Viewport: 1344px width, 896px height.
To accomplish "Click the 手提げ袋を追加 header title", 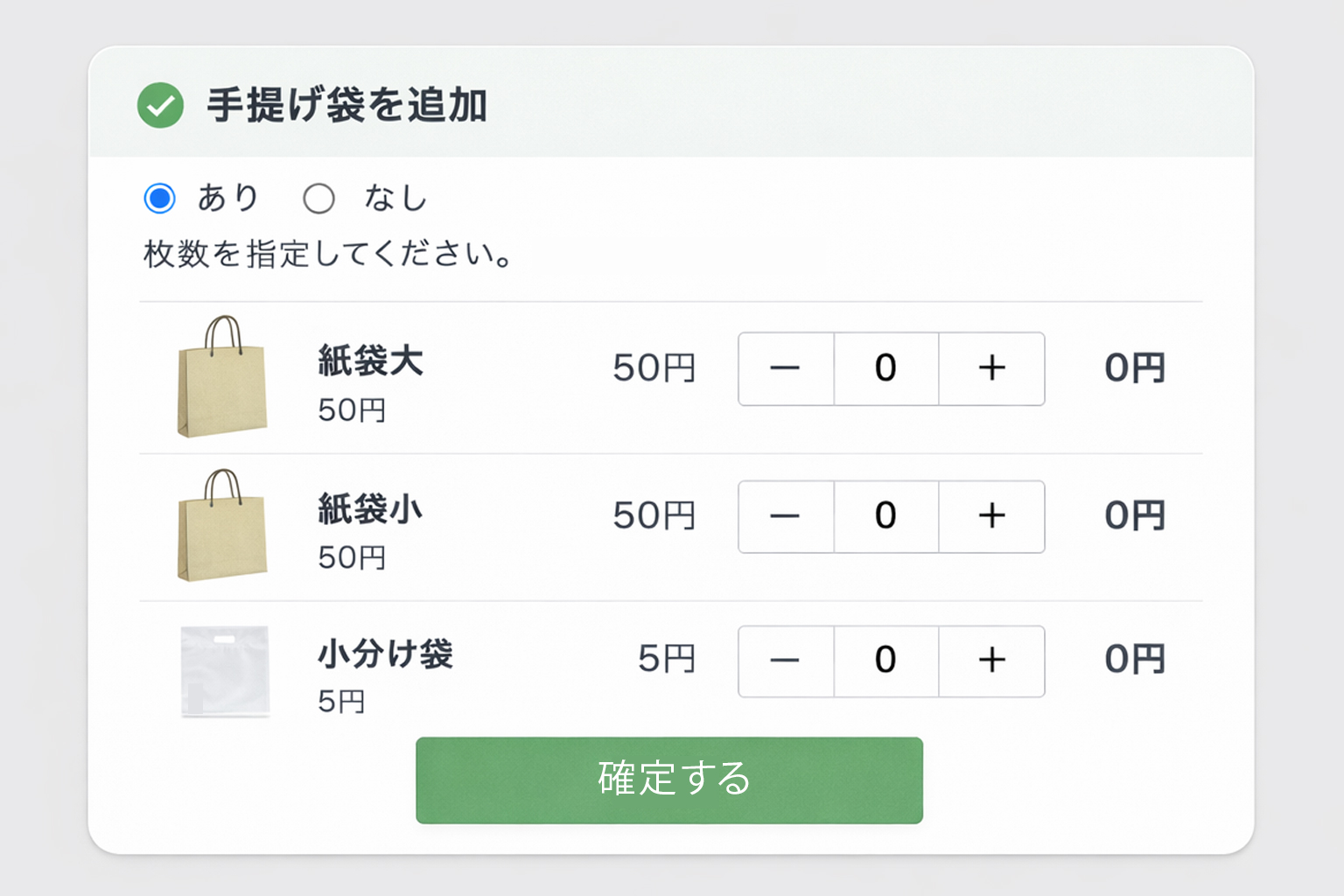I will click(346, 106).
